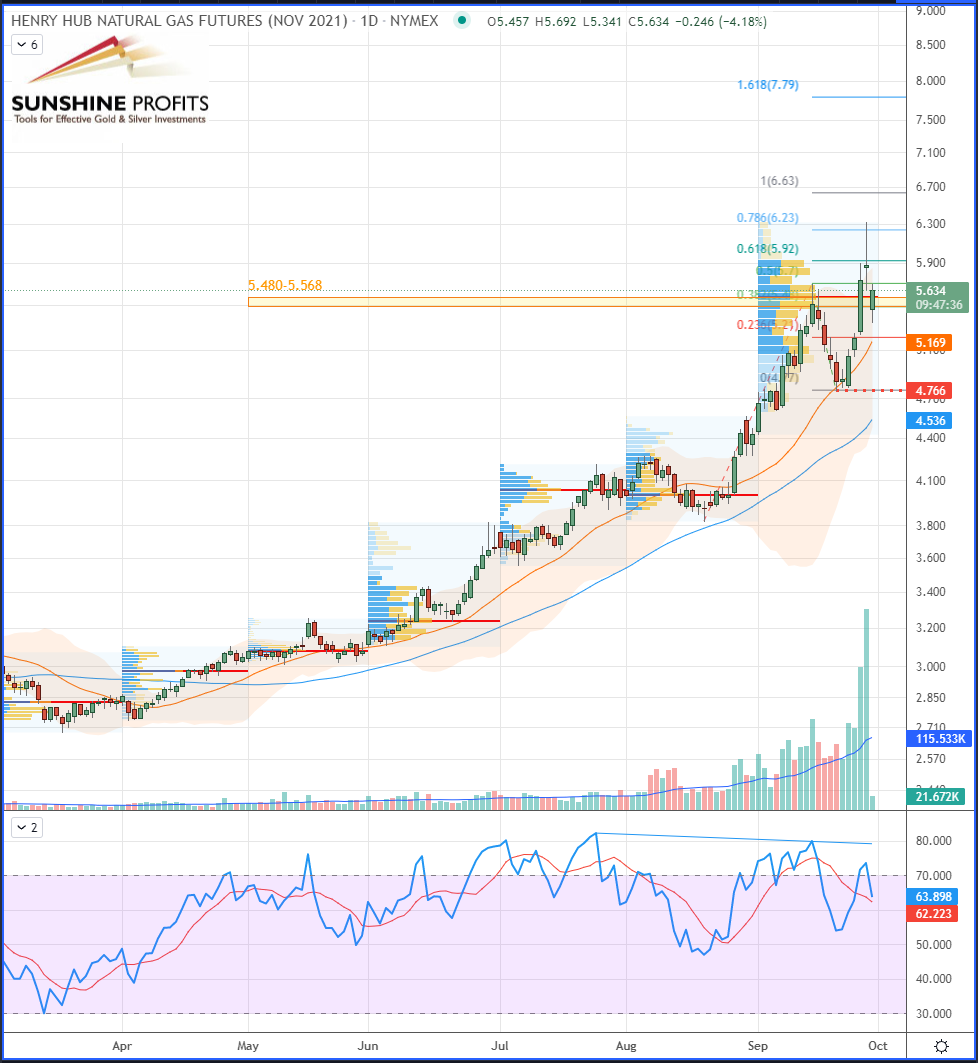Click the May date on time axis
The width and height of the screenshot is (978, 1063).
(248, 1046)
